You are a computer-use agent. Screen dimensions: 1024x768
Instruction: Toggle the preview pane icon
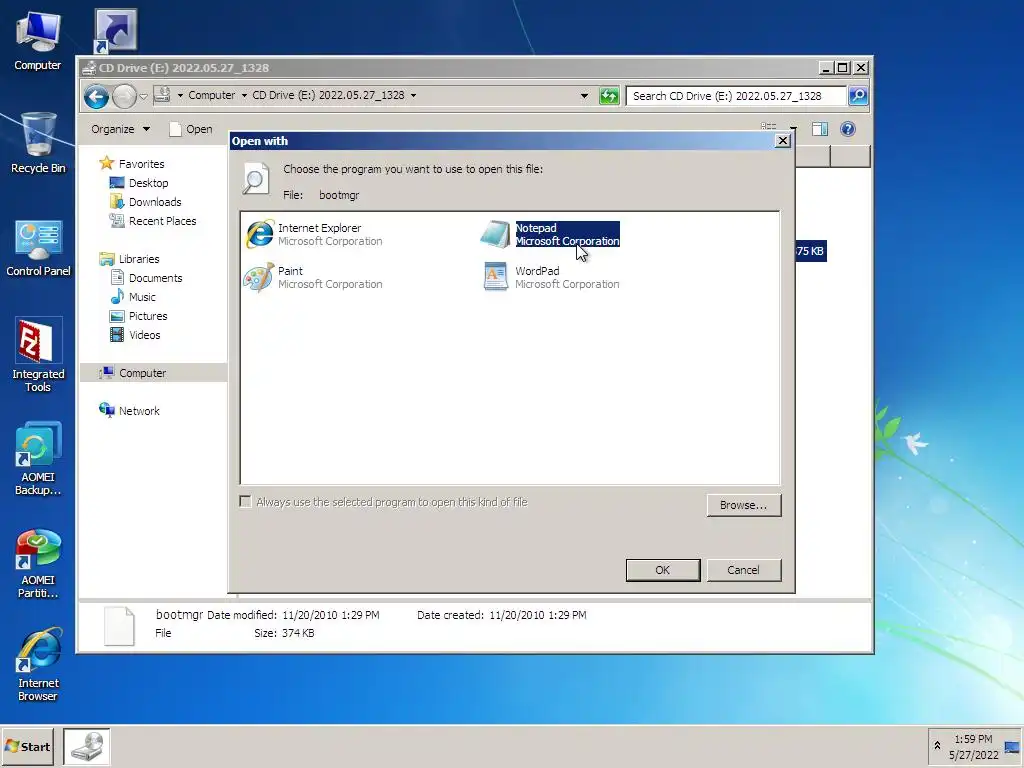(x=820, y=129)
